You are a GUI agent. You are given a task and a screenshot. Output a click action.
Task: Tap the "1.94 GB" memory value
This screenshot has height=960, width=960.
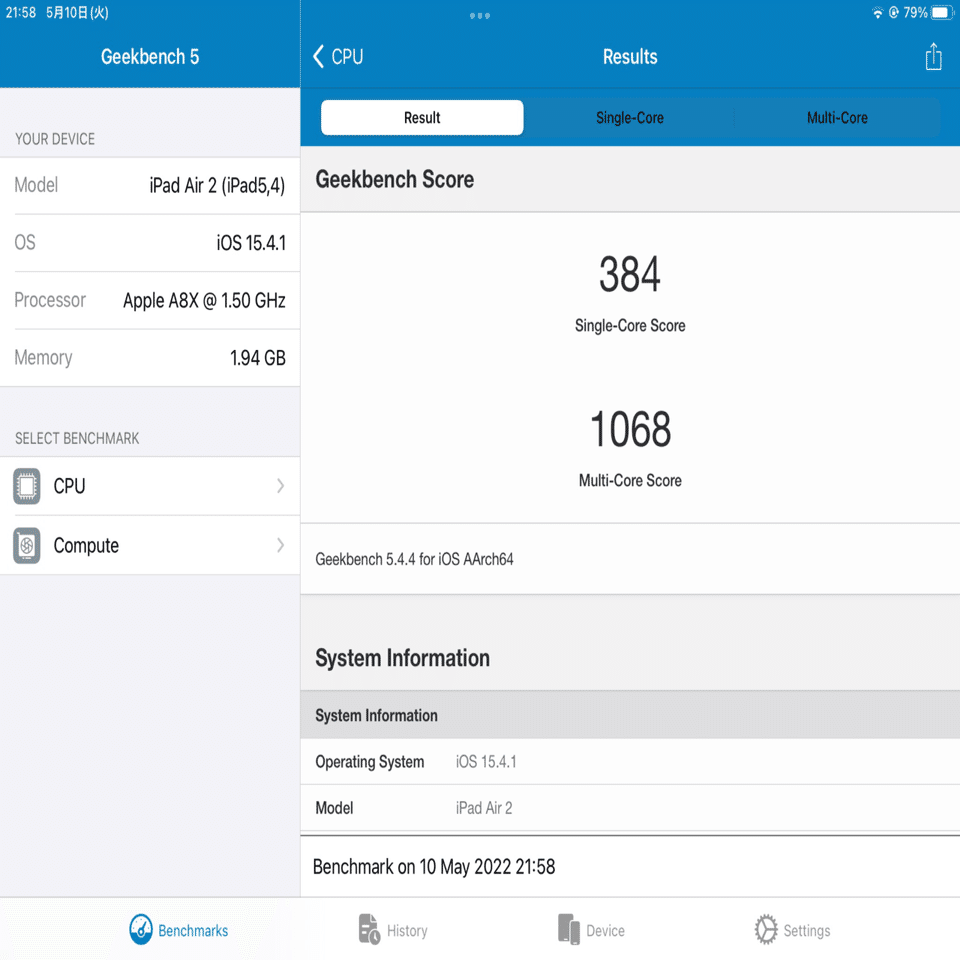[x=258, y=358]
